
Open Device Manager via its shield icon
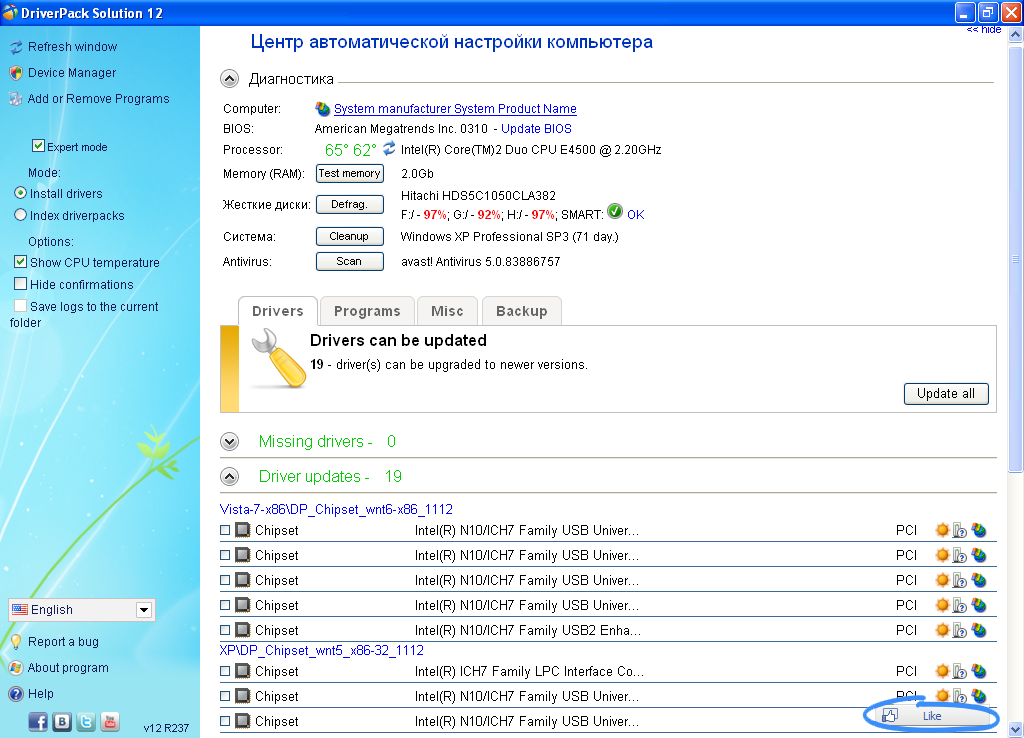(16, 73)
